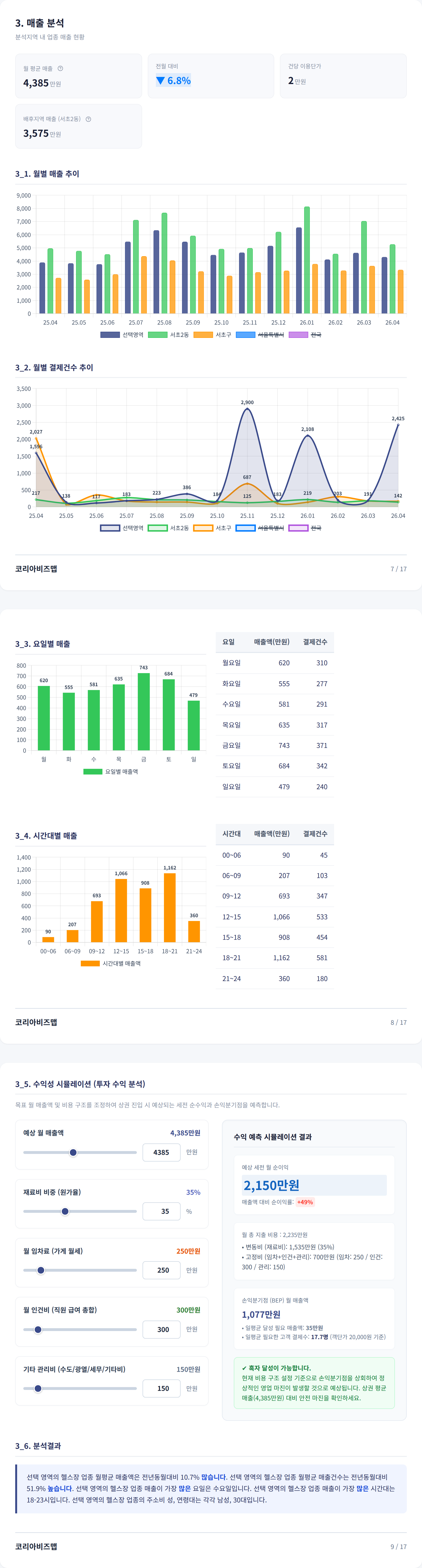Click the 9 / 17 page number
Image resolution: width=422 pixels, height=1568 pixels.
coord(399,1547)
